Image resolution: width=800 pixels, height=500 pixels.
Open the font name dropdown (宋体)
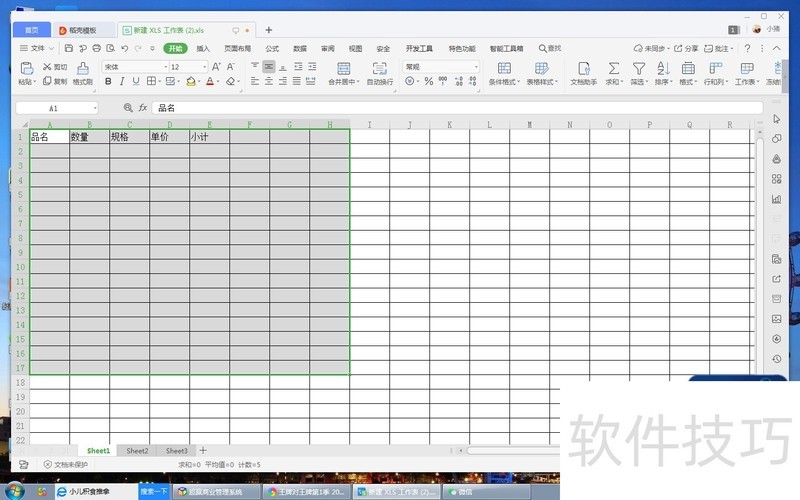pos(165,67)
